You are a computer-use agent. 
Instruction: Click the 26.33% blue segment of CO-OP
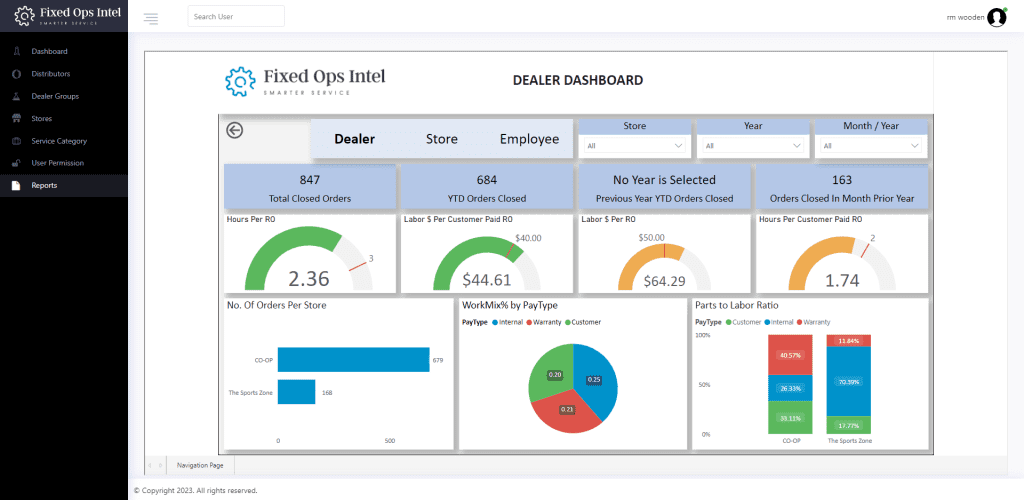tap(790, 388)
